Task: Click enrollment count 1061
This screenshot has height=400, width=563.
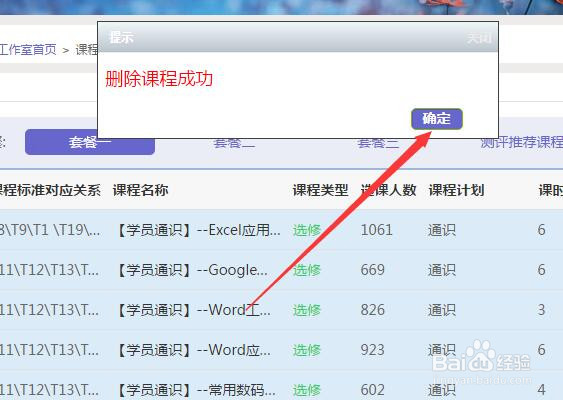Action: pos(377,230)
